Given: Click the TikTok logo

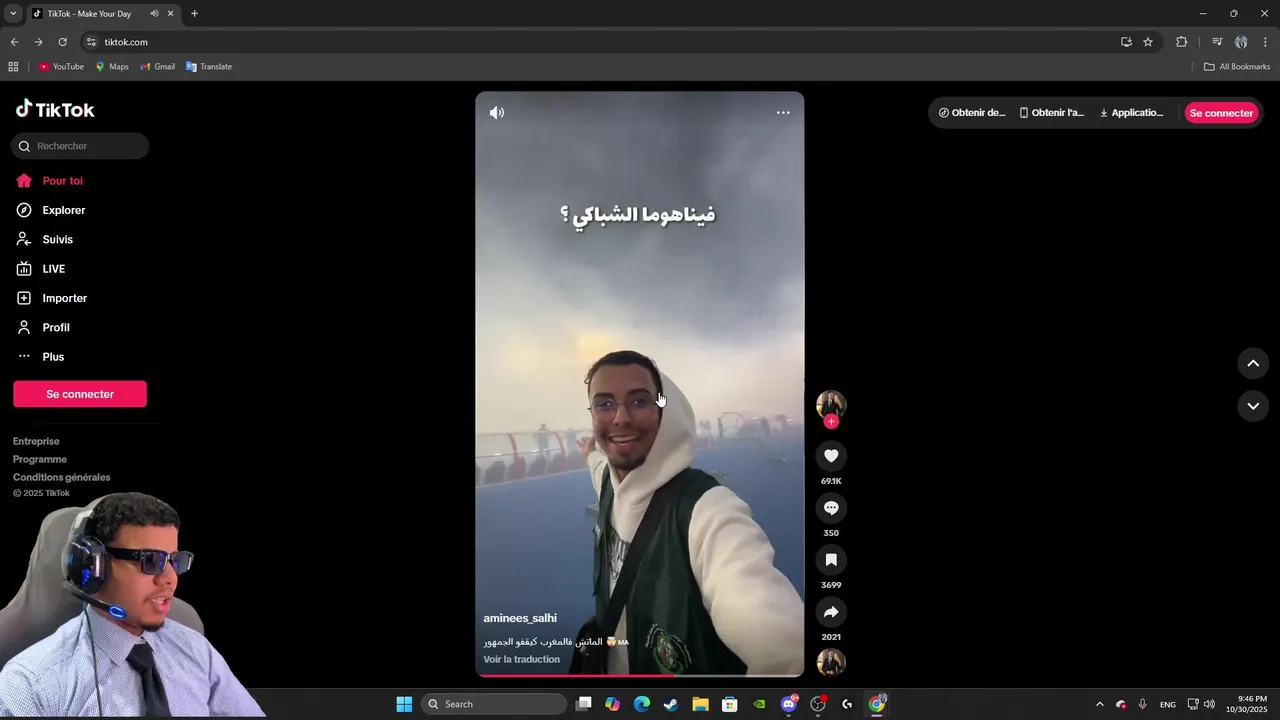Looking at the screenshot, I should coord(55,109).
